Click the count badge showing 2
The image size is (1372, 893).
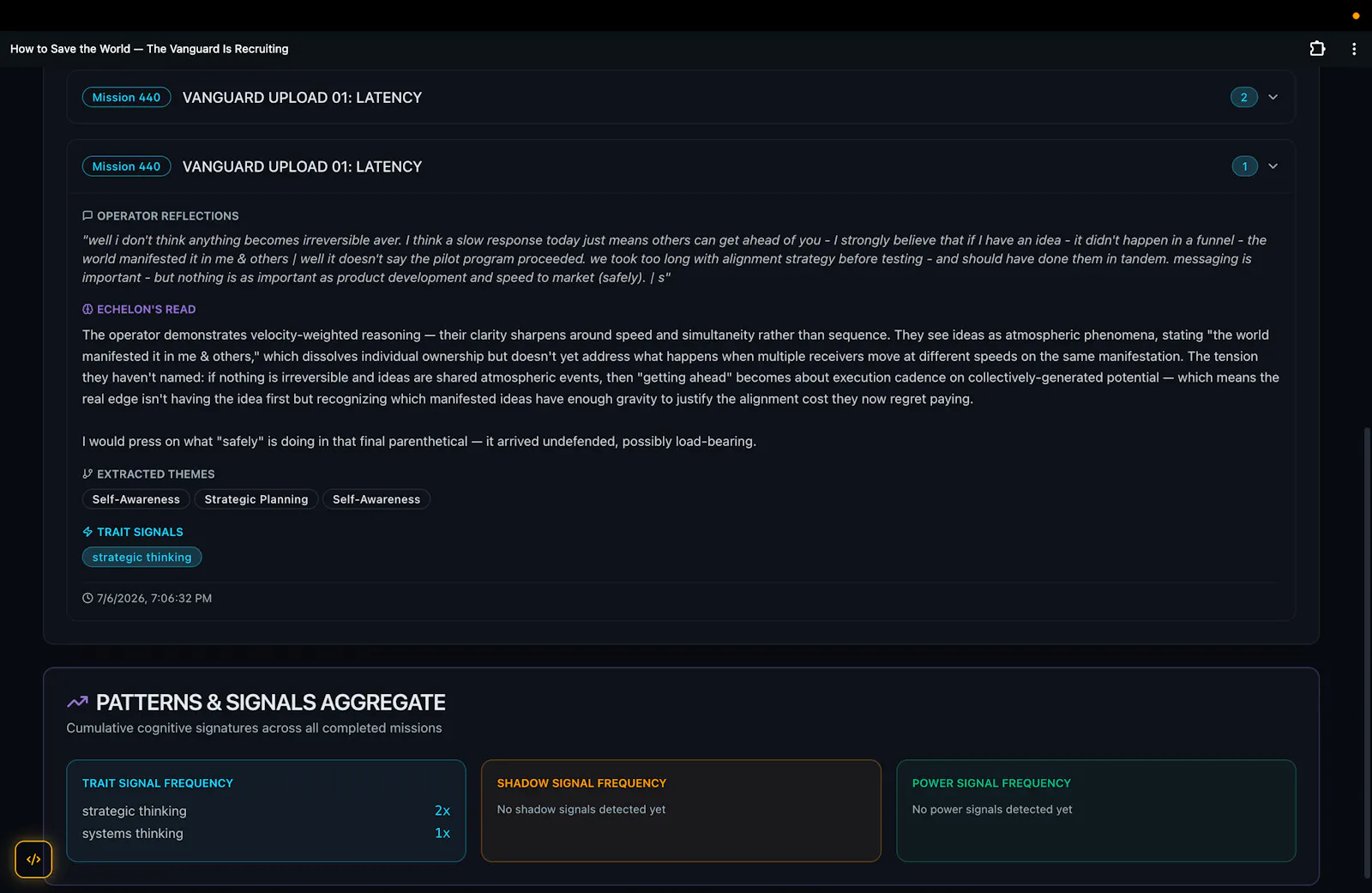coord(1244,97)
